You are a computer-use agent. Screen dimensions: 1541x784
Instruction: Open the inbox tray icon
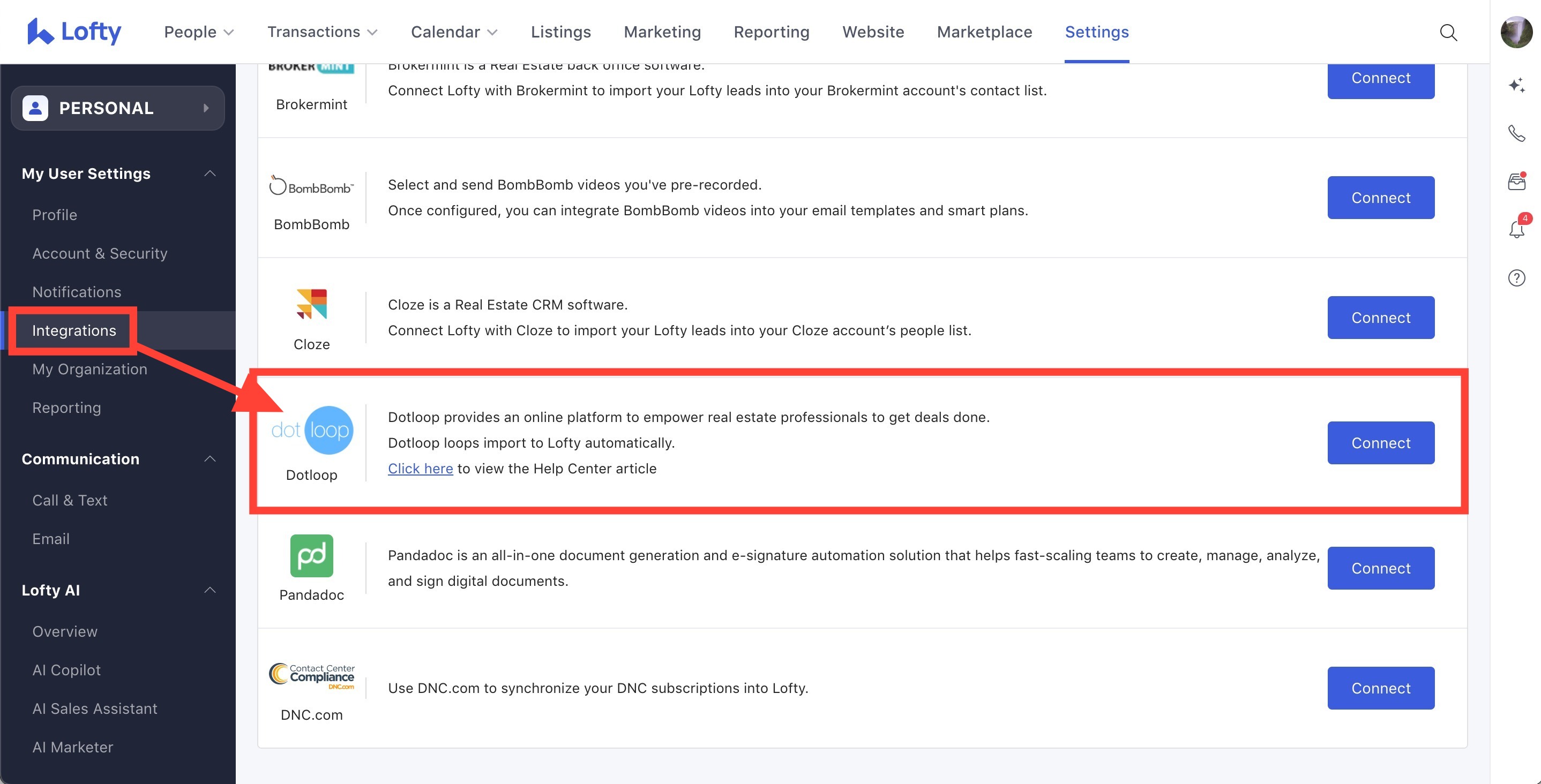click(x=1516, y=181)
